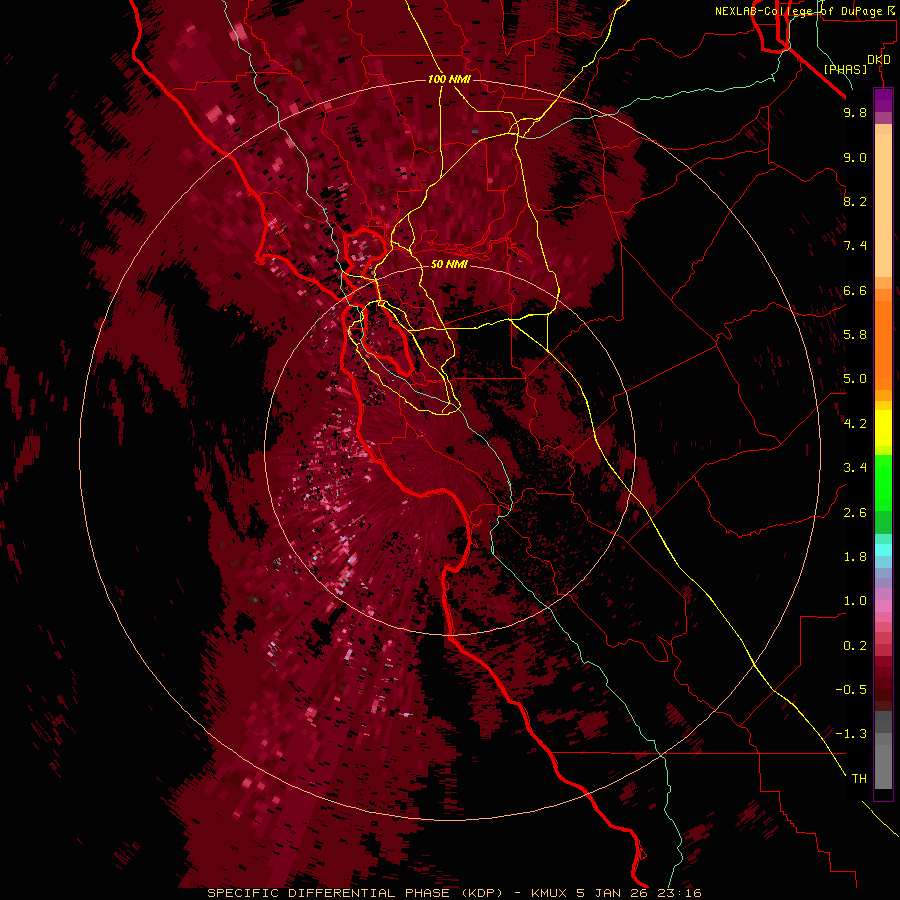Click the arrow glyph after DuPage
Image resolution: width=900 pixels, height=900 pixels.
coord(891,10)
